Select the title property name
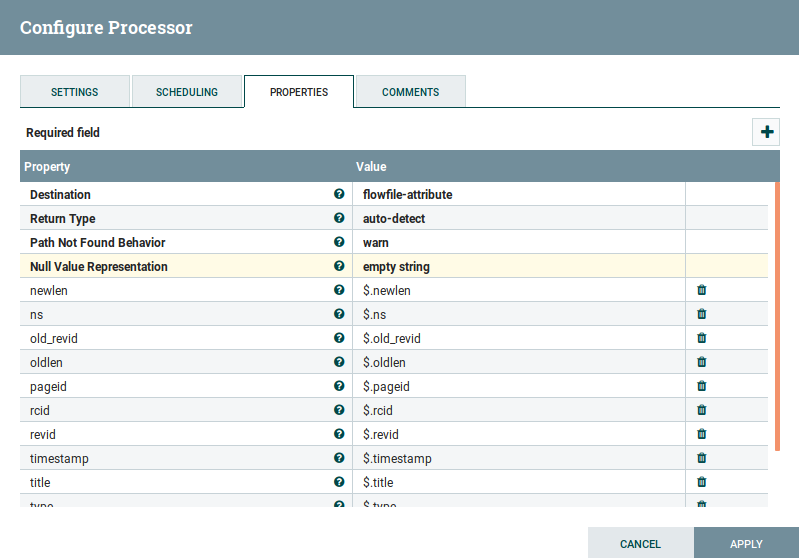This screenshot has width=799, height=558. click(x=40, y=482)
